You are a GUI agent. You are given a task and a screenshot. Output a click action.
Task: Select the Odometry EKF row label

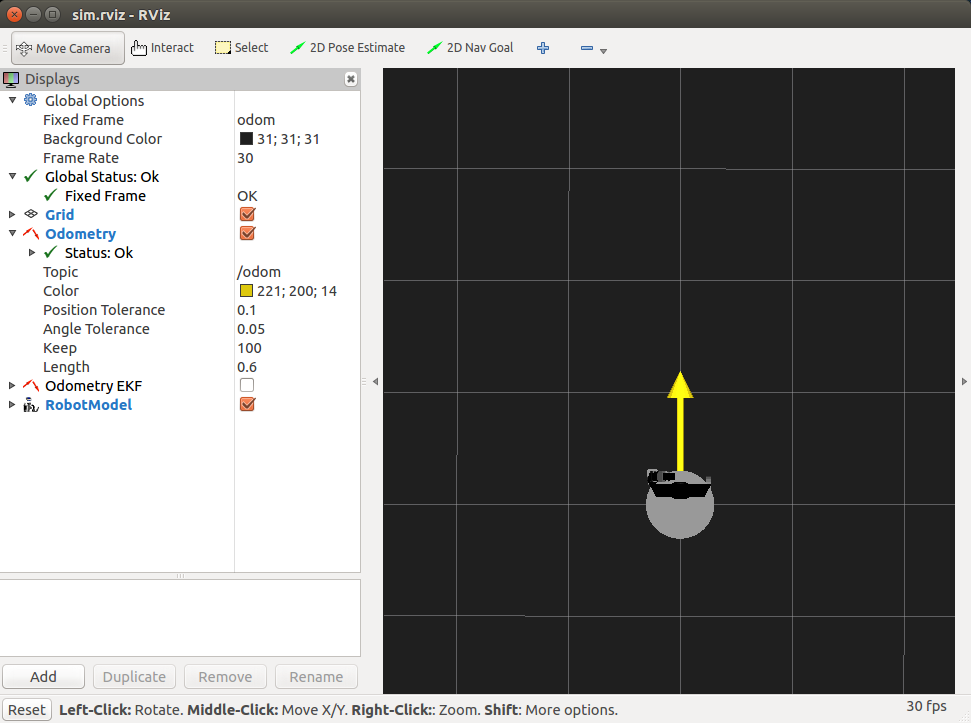pyautogui.click(x=94, y=386)
